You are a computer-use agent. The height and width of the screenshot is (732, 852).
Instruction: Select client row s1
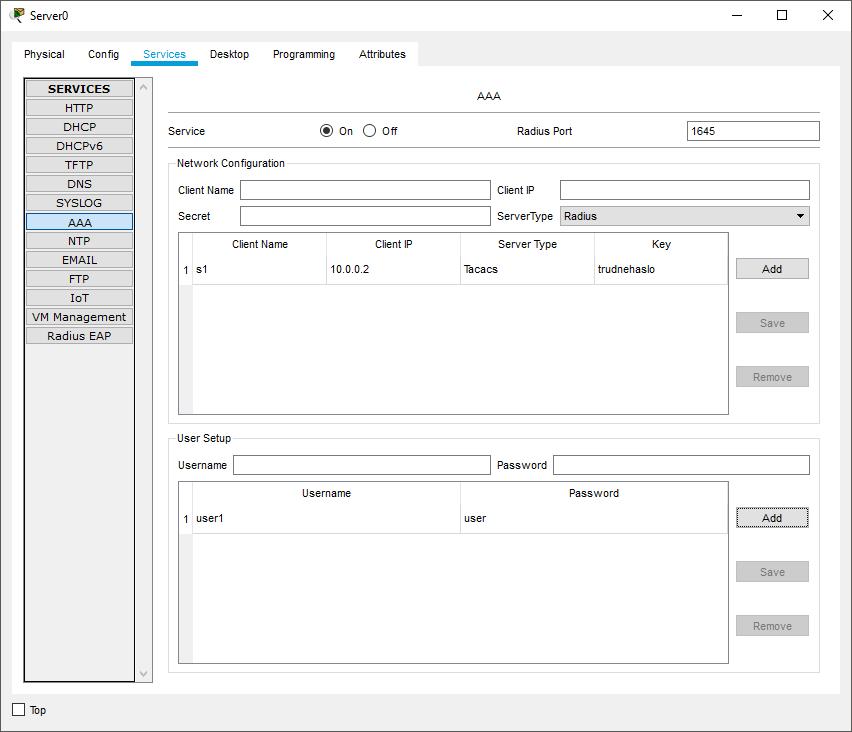click(x=259, y=270)
